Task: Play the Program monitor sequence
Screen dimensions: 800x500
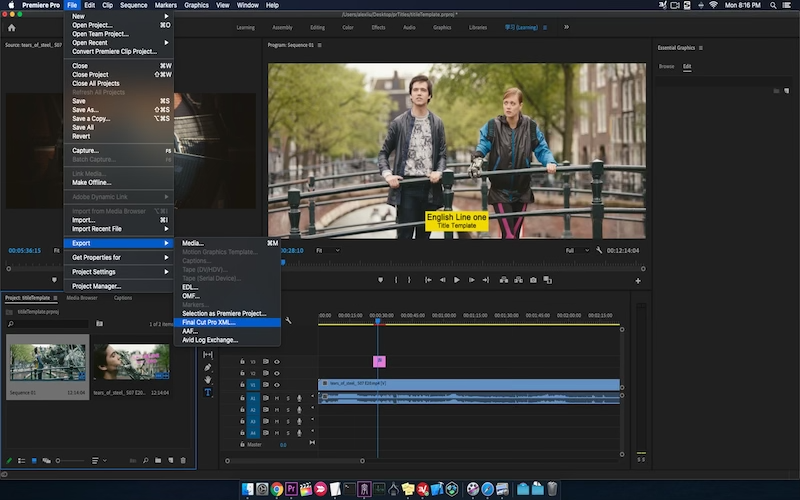Action: pos(457,280)
